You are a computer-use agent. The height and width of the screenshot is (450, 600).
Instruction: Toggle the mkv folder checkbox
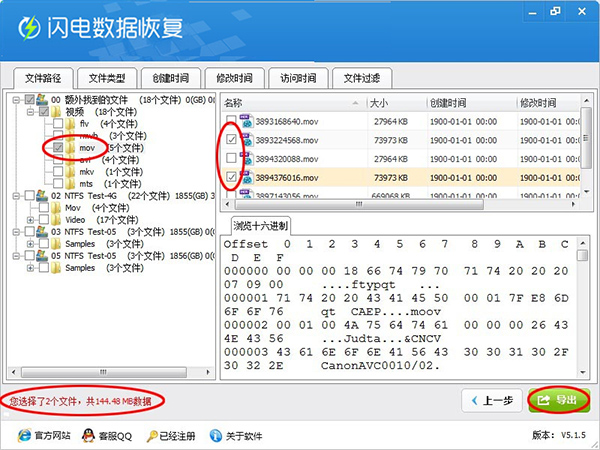click(x=58, y=171)
